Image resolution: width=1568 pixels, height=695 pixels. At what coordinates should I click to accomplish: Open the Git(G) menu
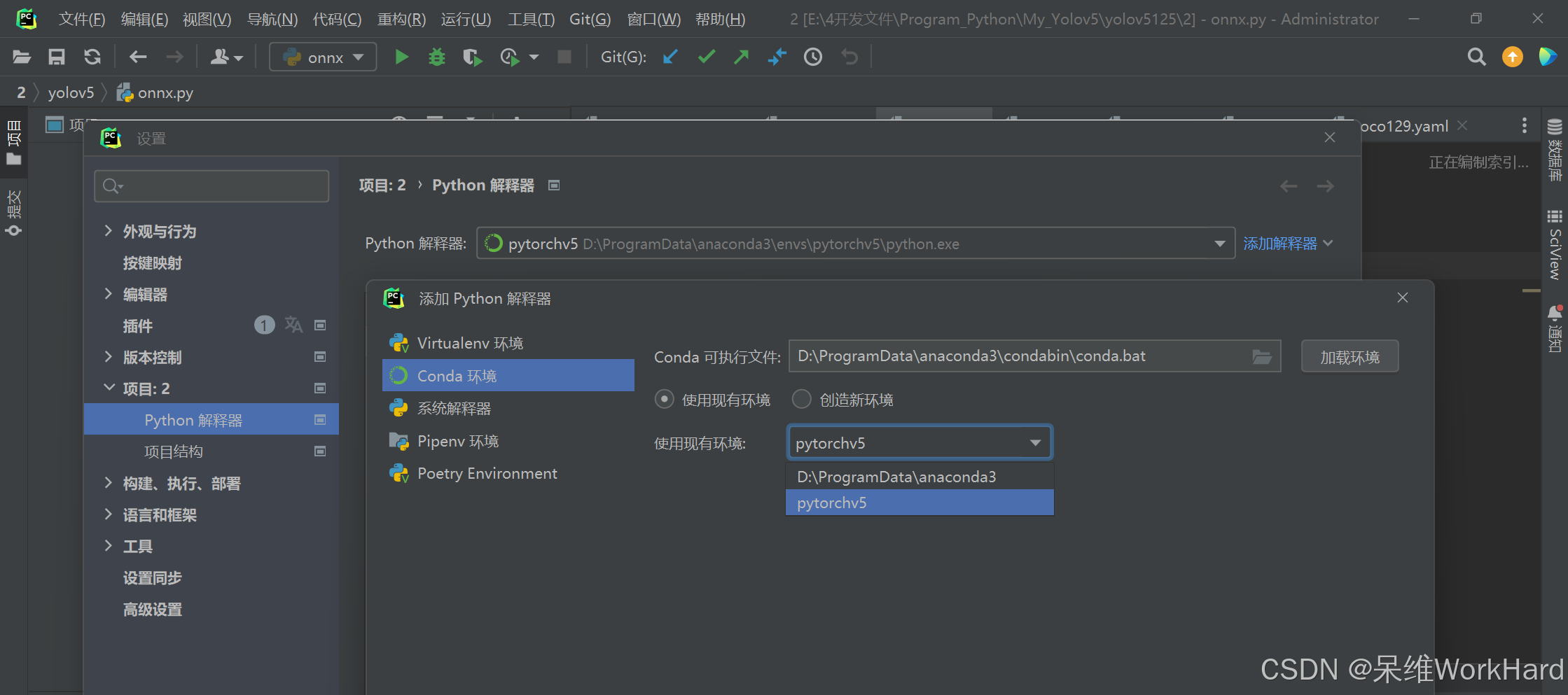[590, 19]
